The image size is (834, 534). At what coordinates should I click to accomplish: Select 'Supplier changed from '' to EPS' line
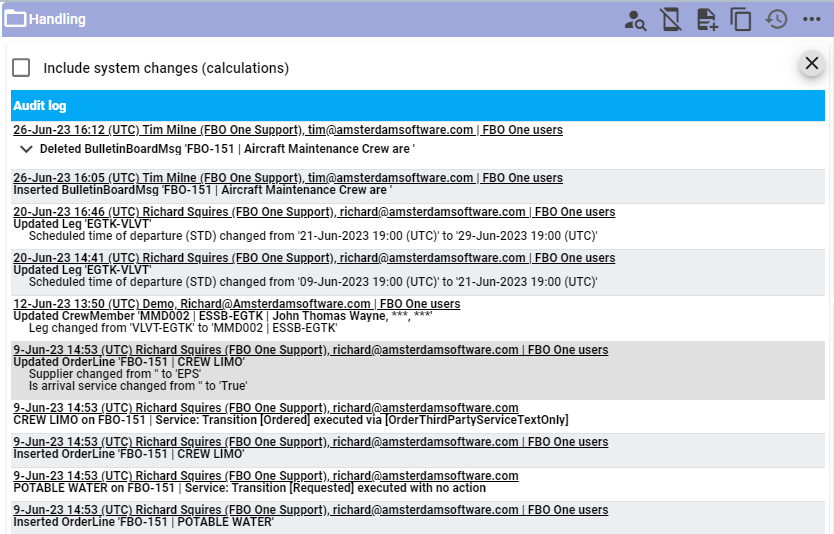(x=114, y=373)
